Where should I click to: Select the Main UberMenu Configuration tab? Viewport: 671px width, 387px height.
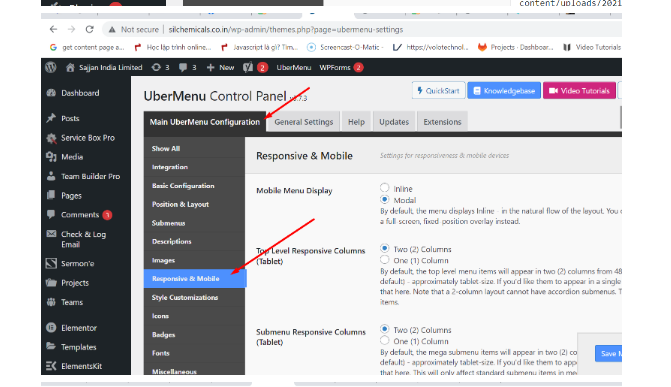(205, 122)
